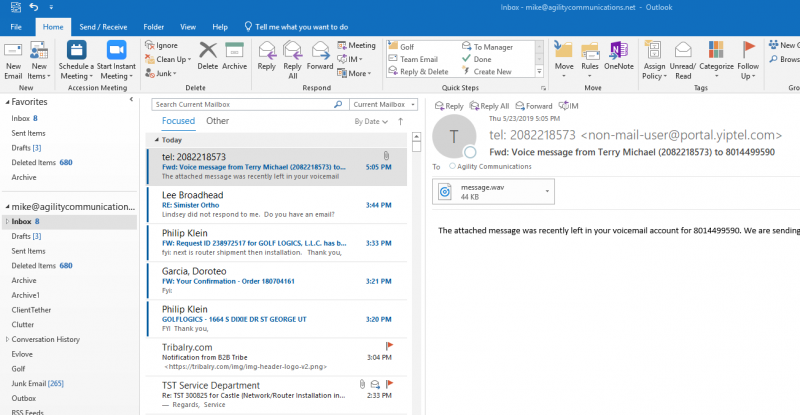Open message.wav attachment dropdown arrow
This screenshot has width=800, height=415.
tap(547, 191)
